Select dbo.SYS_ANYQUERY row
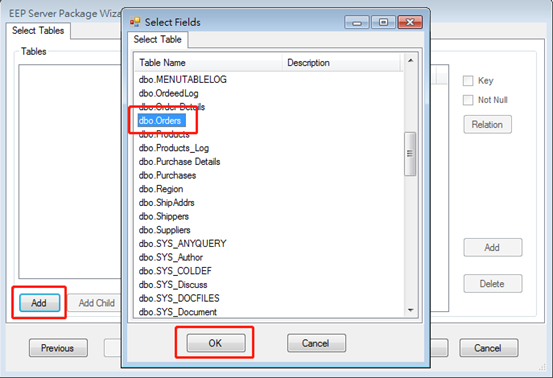This screenshot has width=553, height=378. (x=182, y=244)
